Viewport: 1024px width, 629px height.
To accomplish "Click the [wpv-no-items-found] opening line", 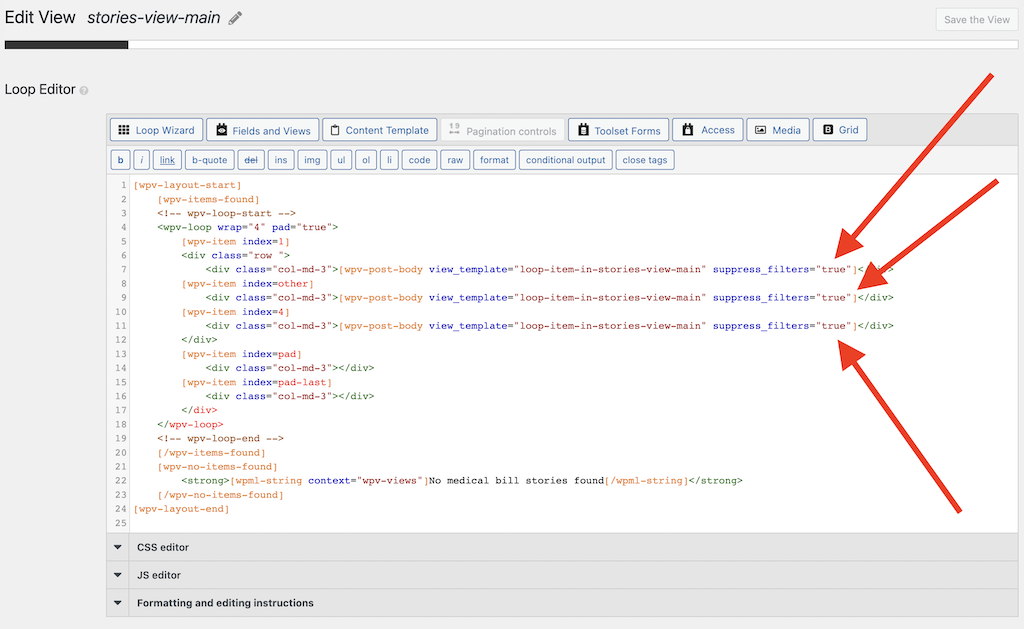I will pos(217,467).
